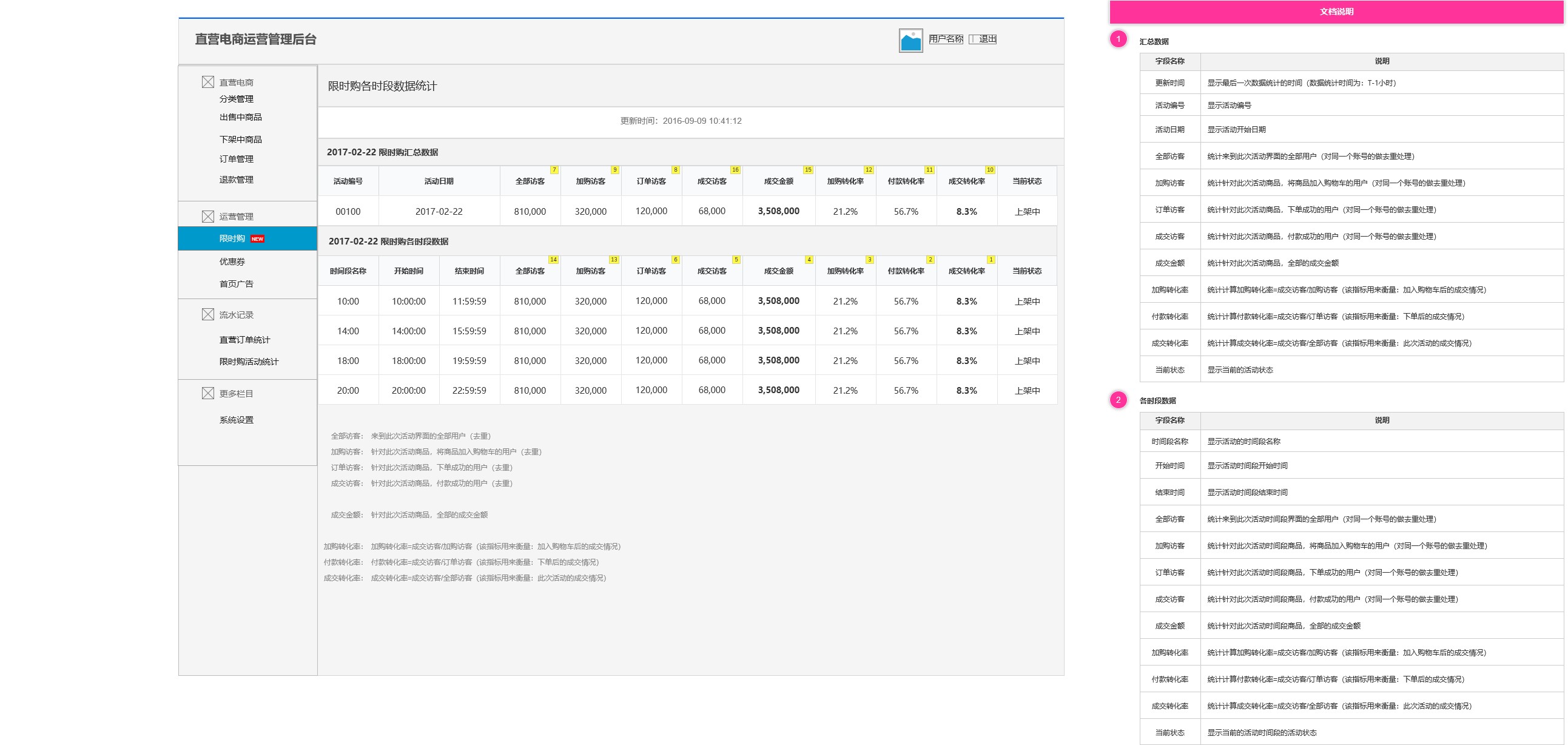Click the placeholder icon beside 直营电商

[208, 81]
